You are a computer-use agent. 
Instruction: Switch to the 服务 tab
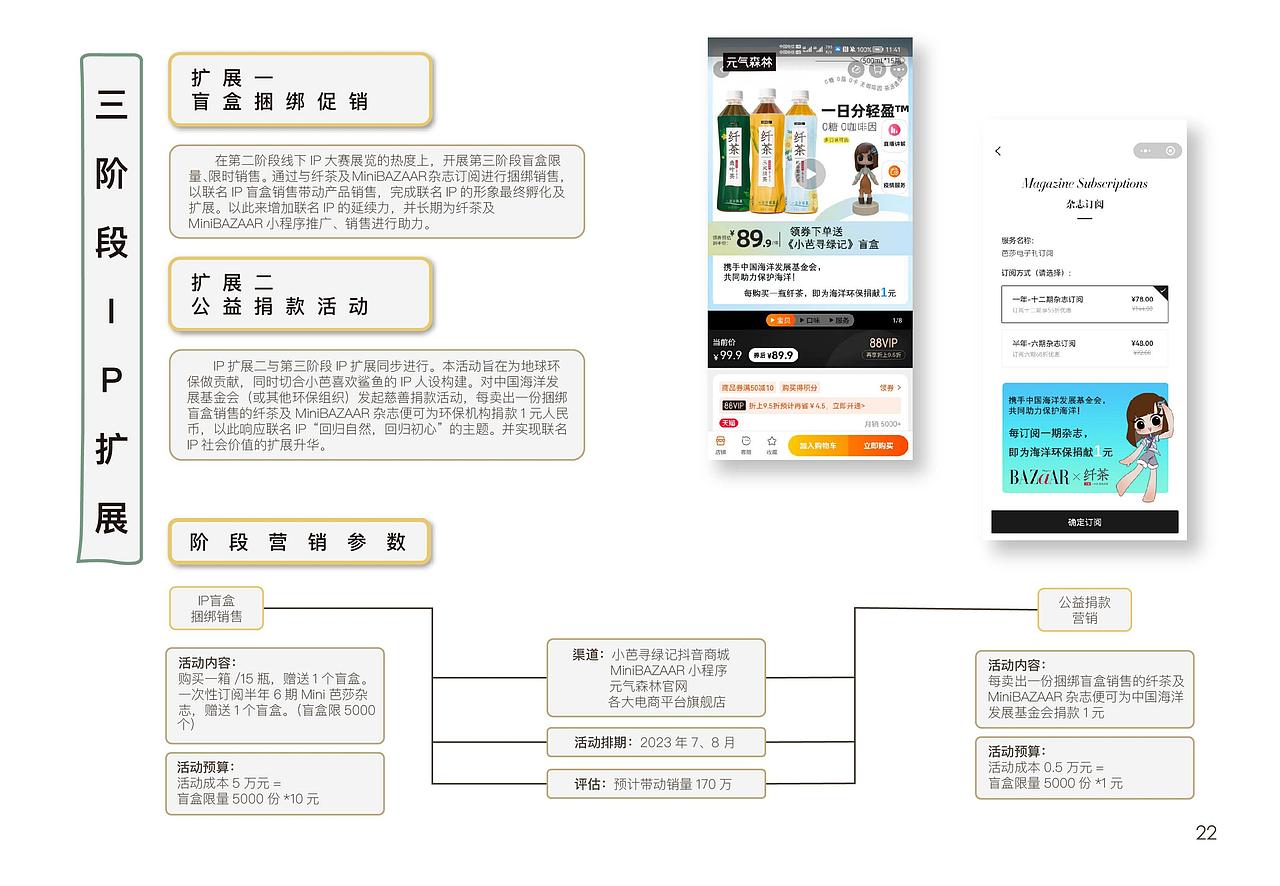point(839,320)
